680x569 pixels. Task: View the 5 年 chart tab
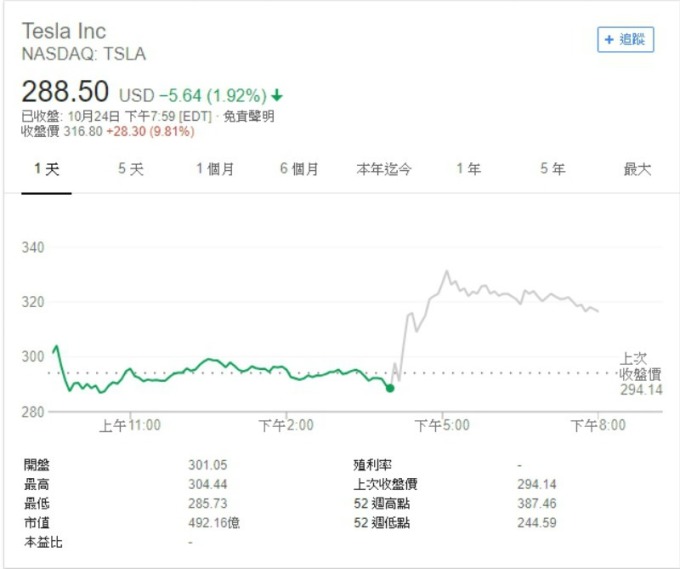click(552, 170)
